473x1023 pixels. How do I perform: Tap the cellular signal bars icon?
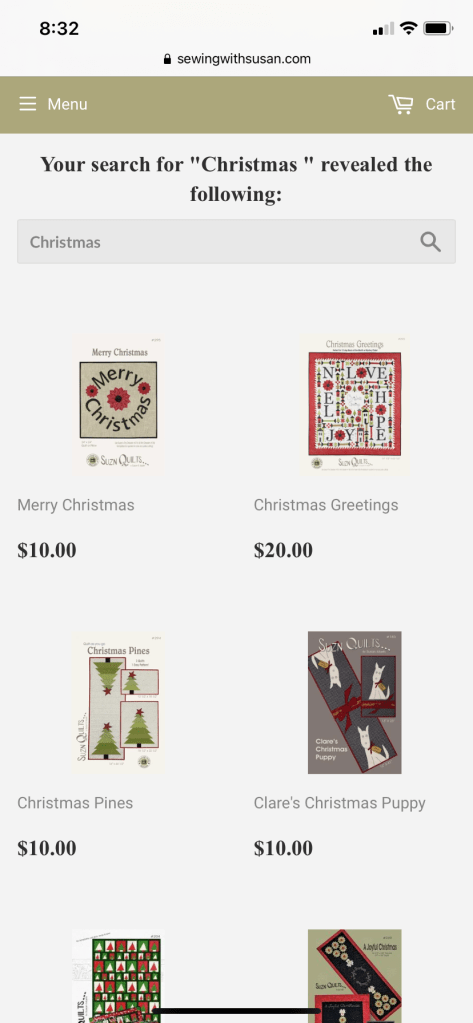tap(384, 28)
